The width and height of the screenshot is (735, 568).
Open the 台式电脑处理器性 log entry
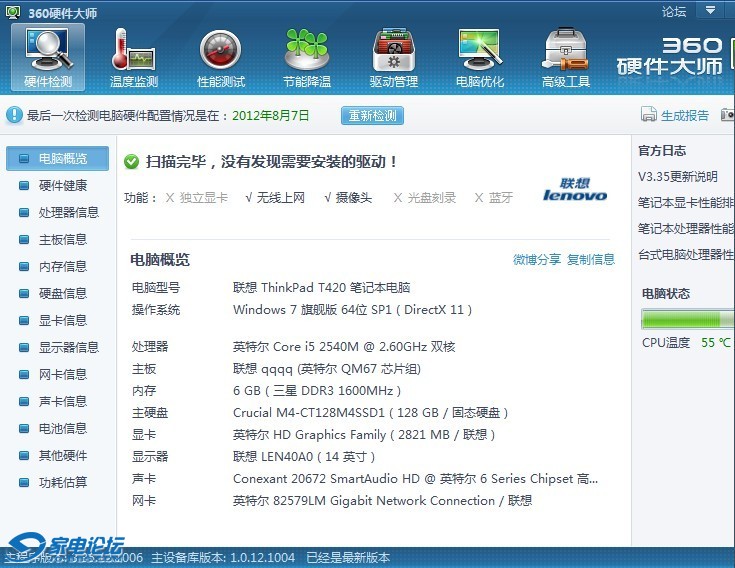(x=686, y=254)
